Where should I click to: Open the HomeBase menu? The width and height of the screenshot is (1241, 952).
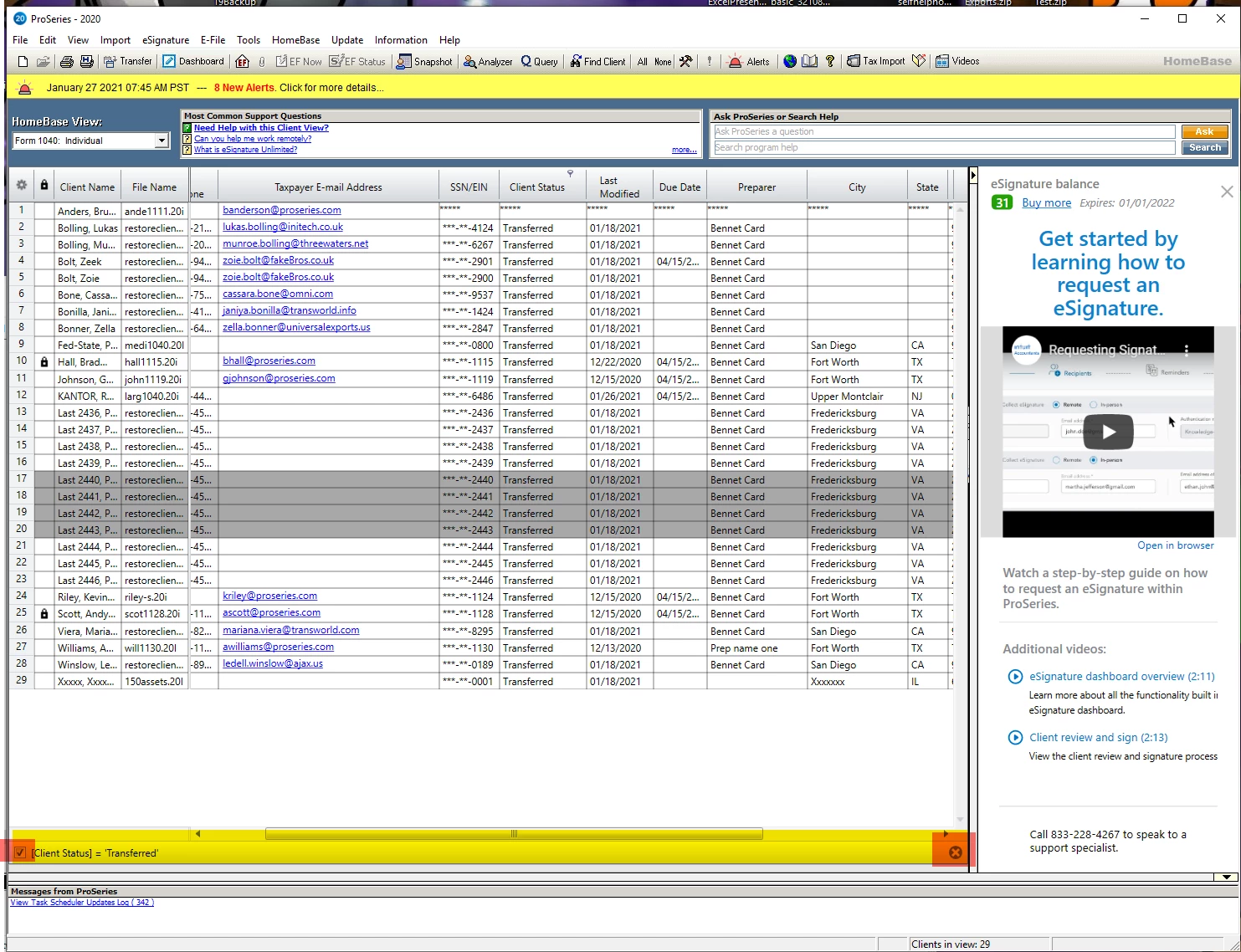(295, 40)
